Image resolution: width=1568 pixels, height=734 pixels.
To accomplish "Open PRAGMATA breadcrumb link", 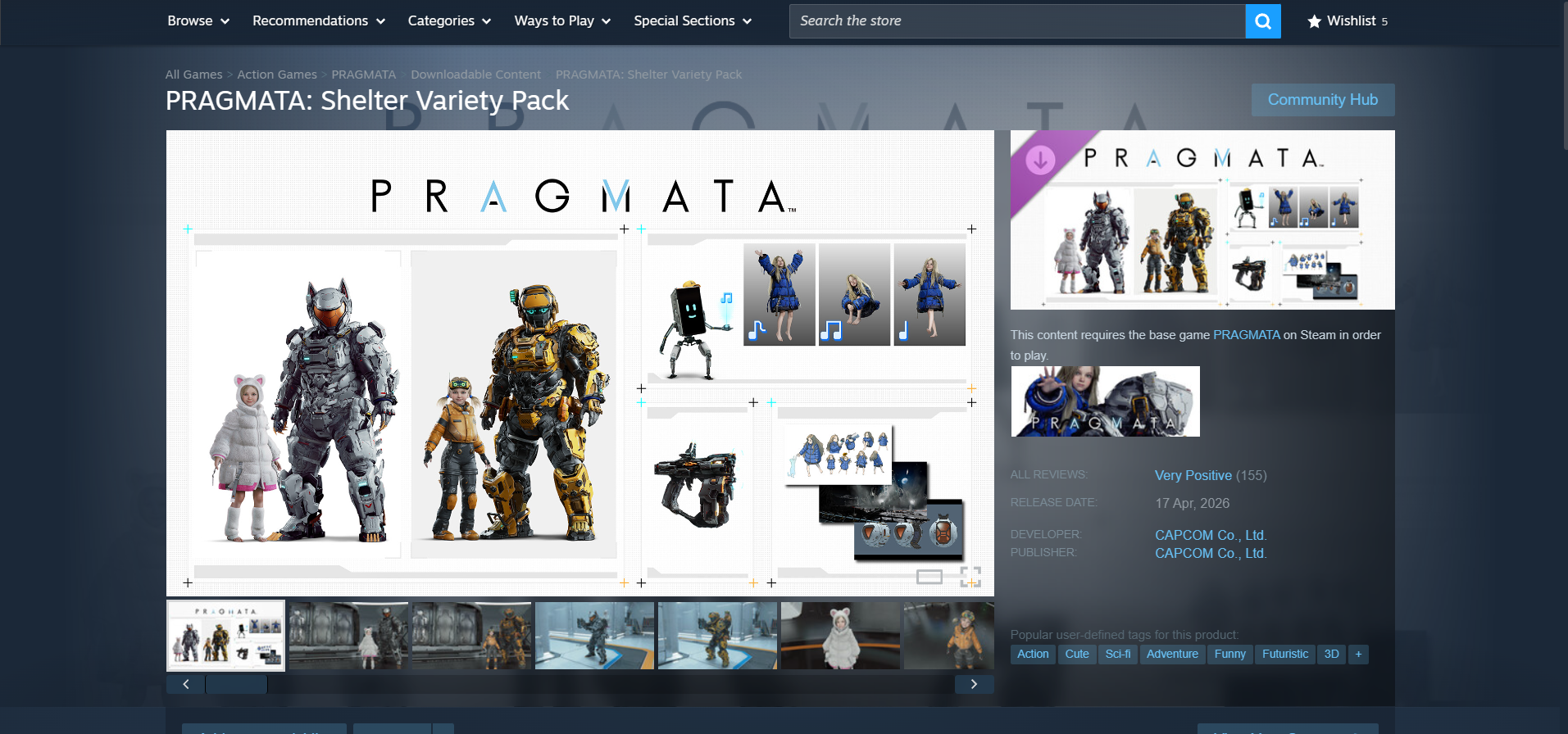I will [363, 75].
